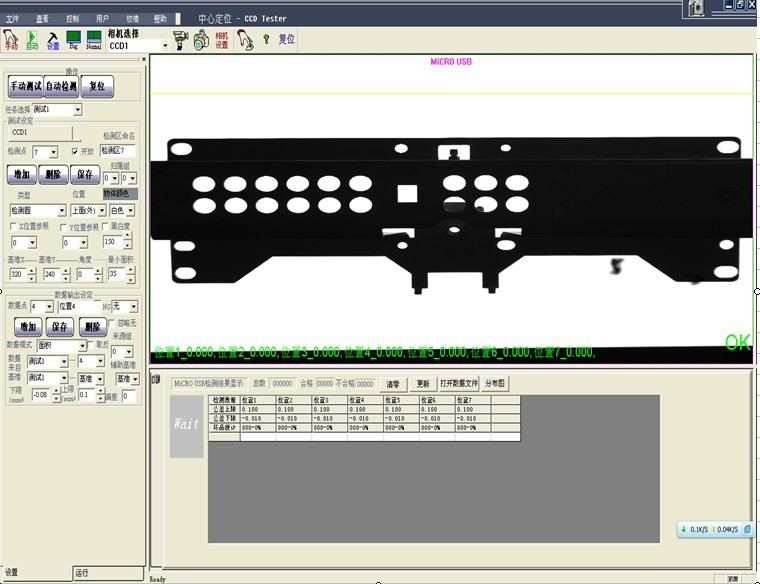Click the small icon left of result panel

156,379
